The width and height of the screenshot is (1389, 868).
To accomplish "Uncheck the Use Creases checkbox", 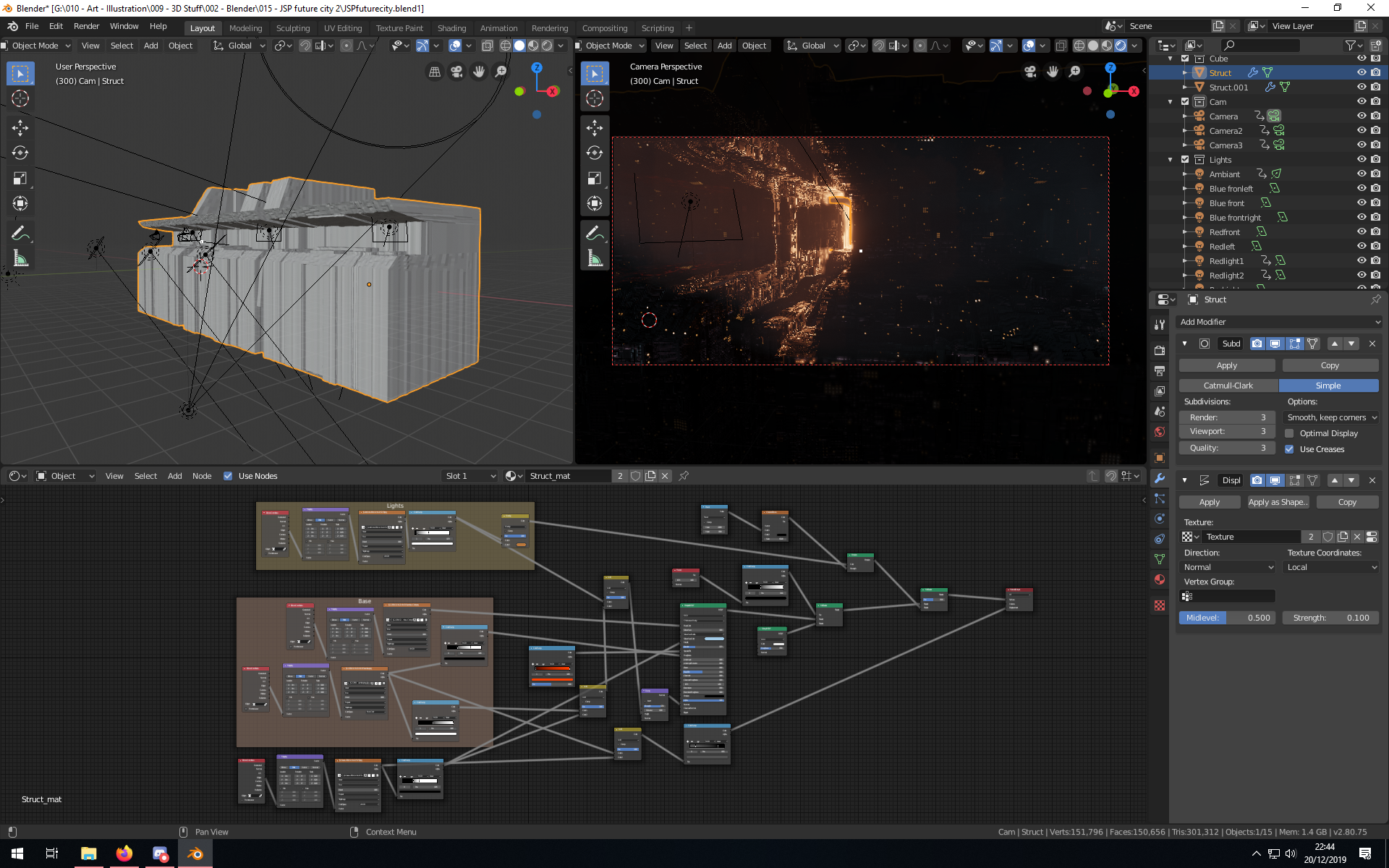I will 1289,449.
